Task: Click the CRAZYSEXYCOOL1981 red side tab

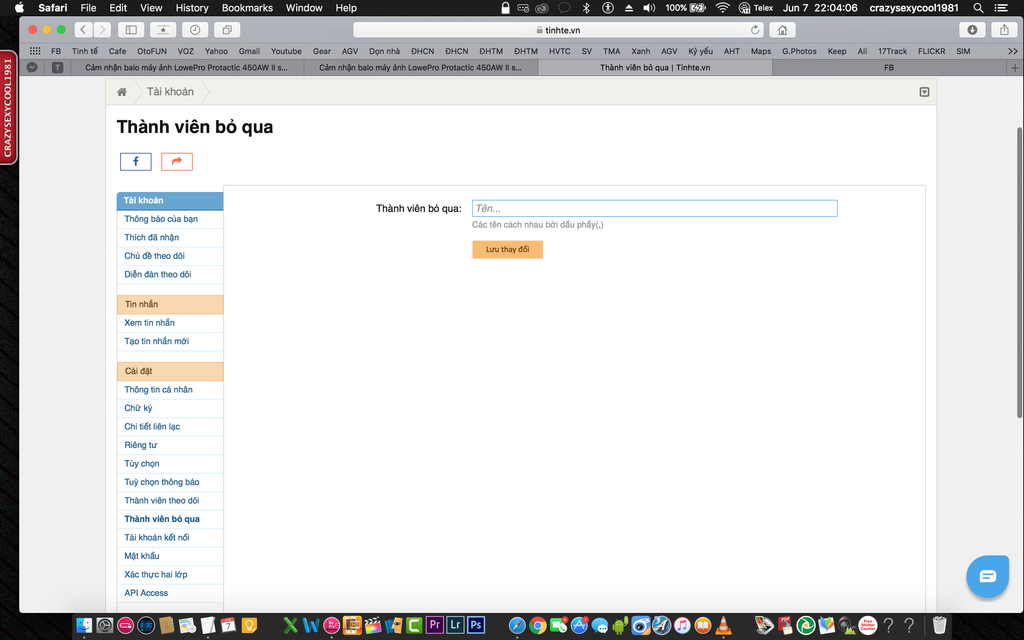Action: point(8,108)
